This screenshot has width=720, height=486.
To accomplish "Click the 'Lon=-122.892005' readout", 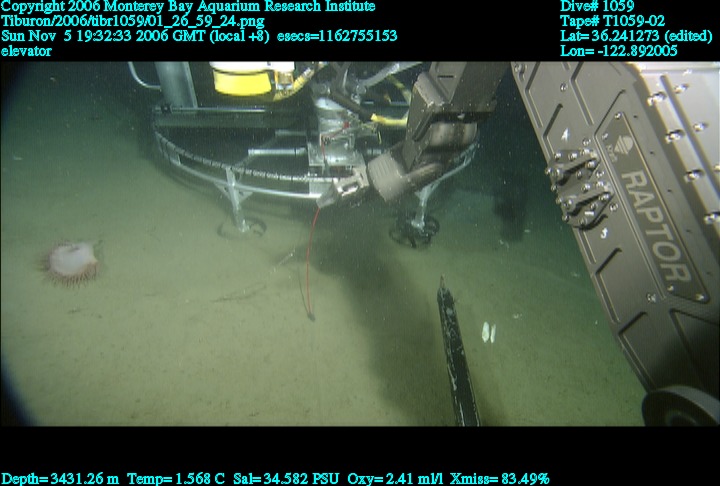I will [x=619, y=51].
